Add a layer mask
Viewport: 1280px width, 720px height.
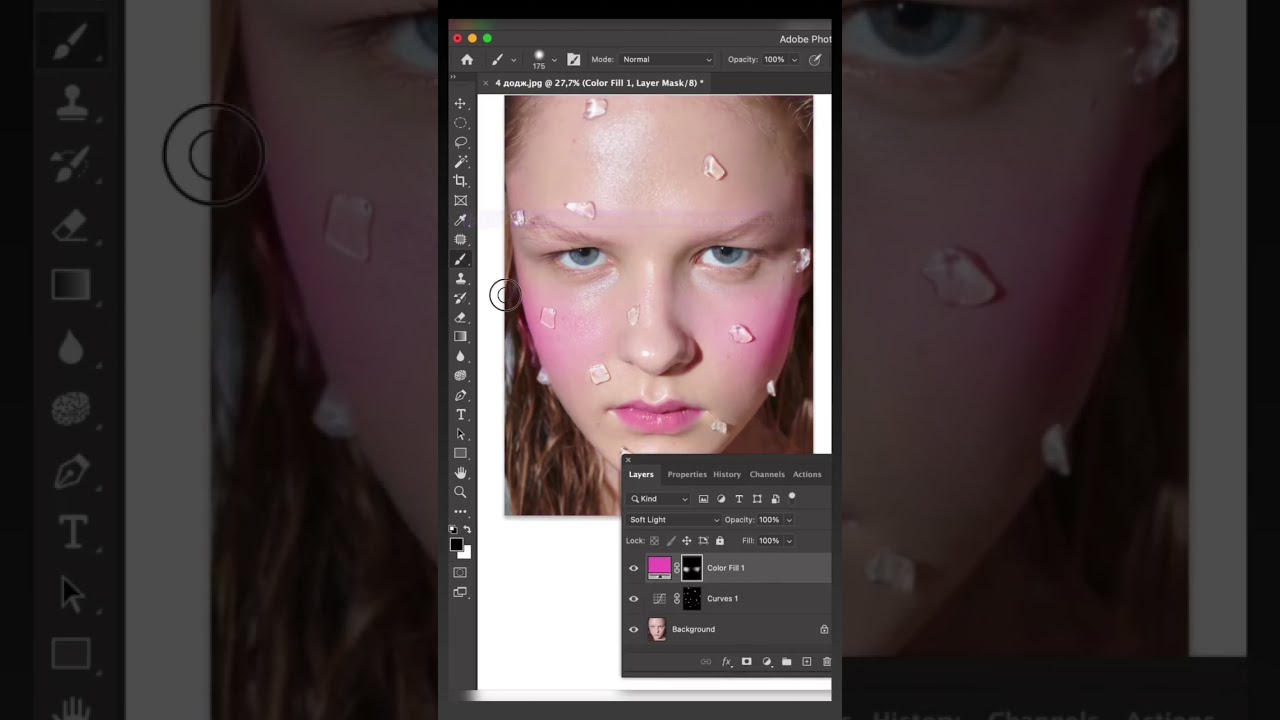point(746,662)
